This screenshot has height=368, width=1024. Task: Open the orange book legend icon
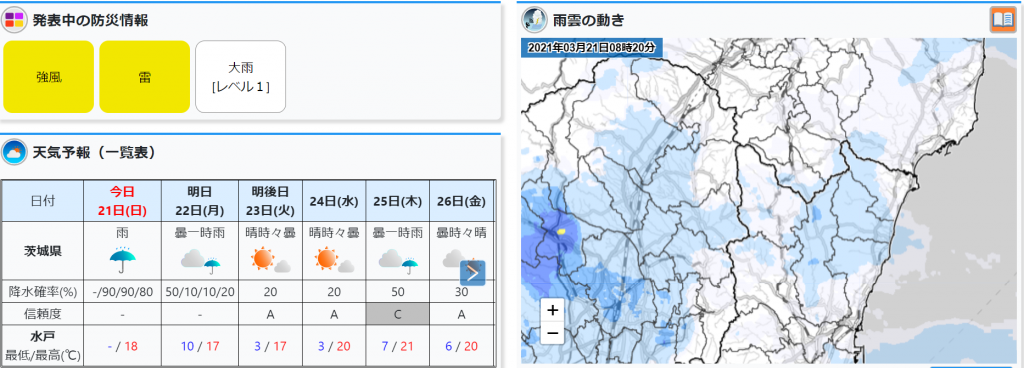click(1002, 20)
